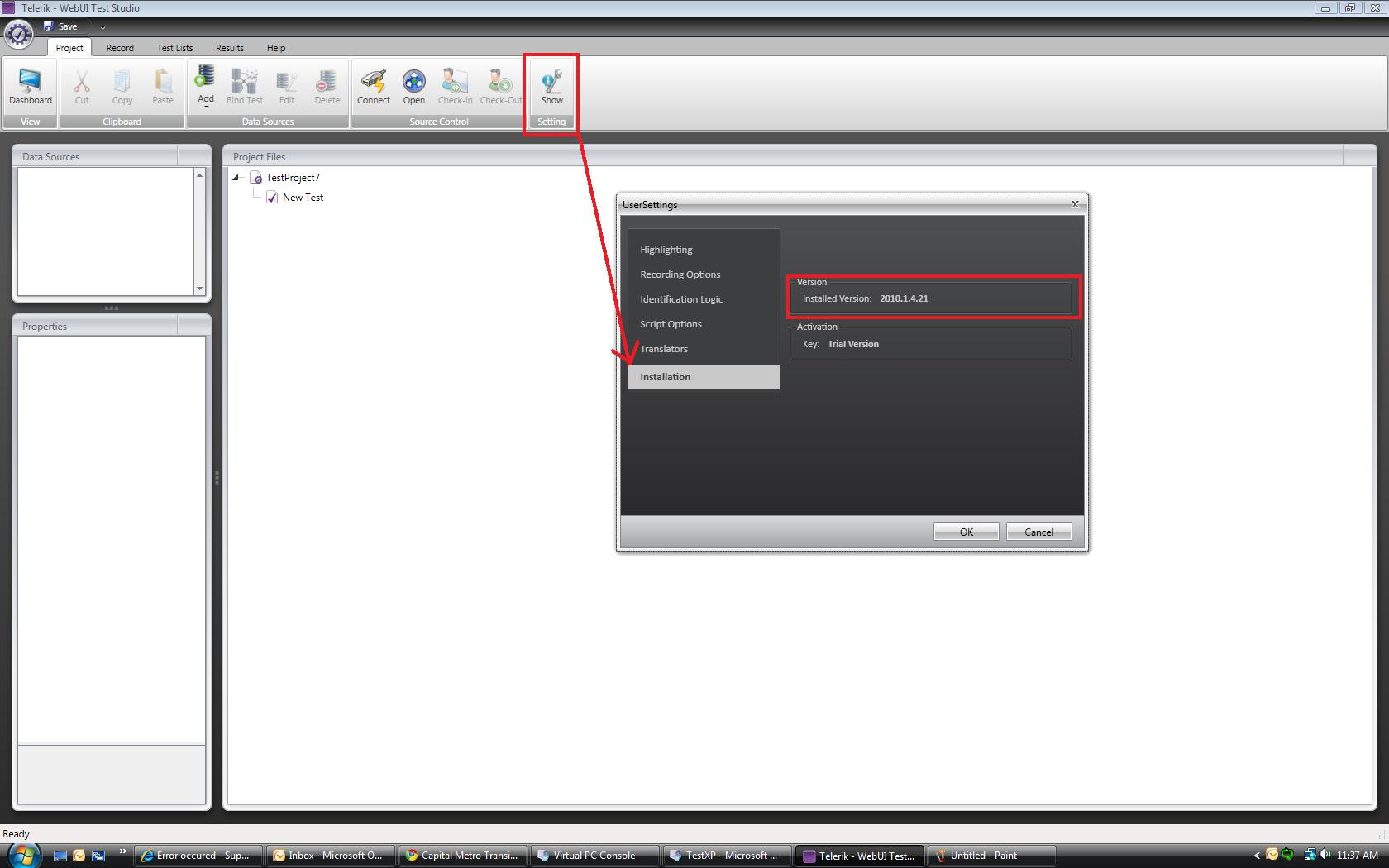Click the Data Sources scroll up arrow
This screenshot has height=868, width=1389.
tap(199, 175)
